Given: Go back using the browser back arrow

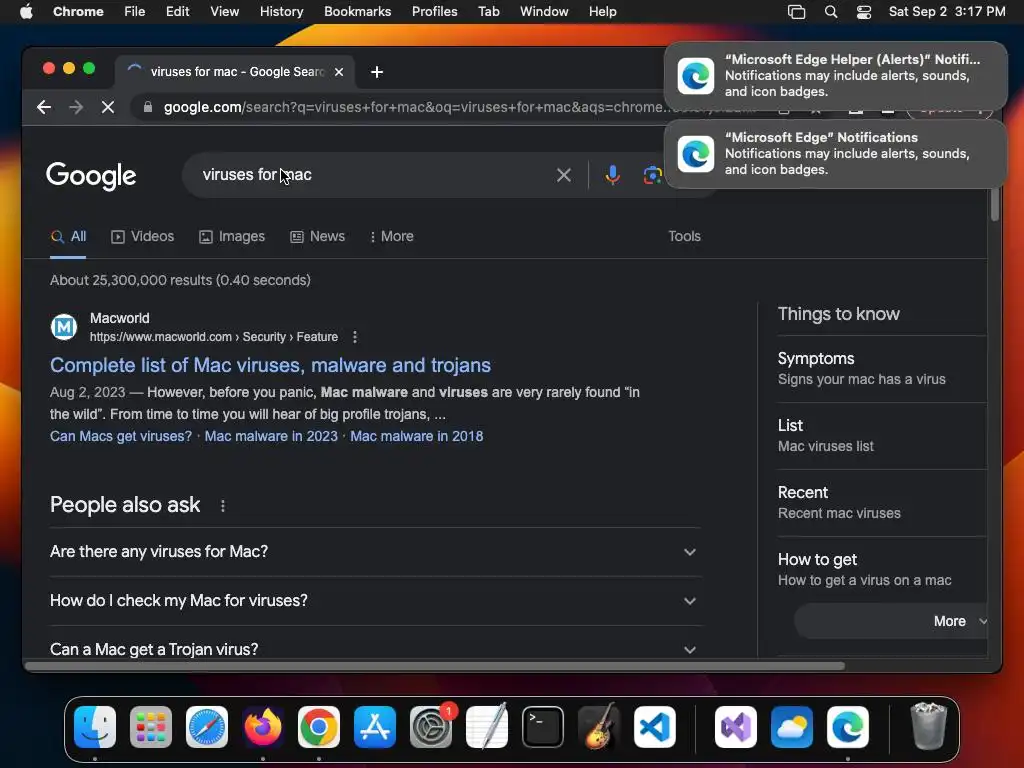Looking at the screenshot, I should [44, 107].
